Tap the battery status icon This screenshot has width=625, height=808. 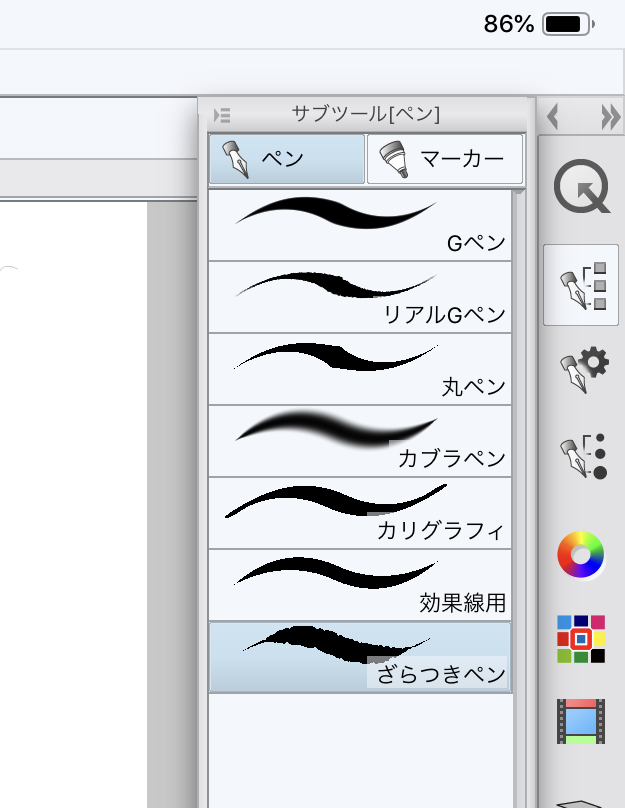(x=568, y=25)
